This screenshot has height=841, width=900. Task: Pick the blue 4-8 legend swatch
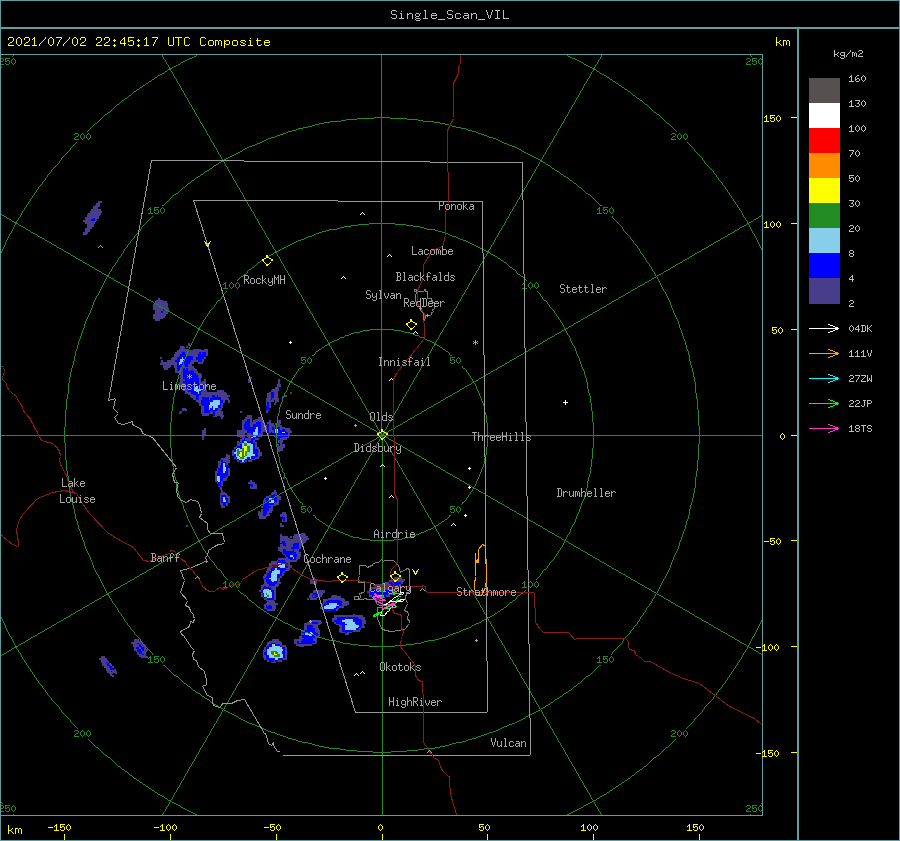pyautogui.click(x=824, y=266)
